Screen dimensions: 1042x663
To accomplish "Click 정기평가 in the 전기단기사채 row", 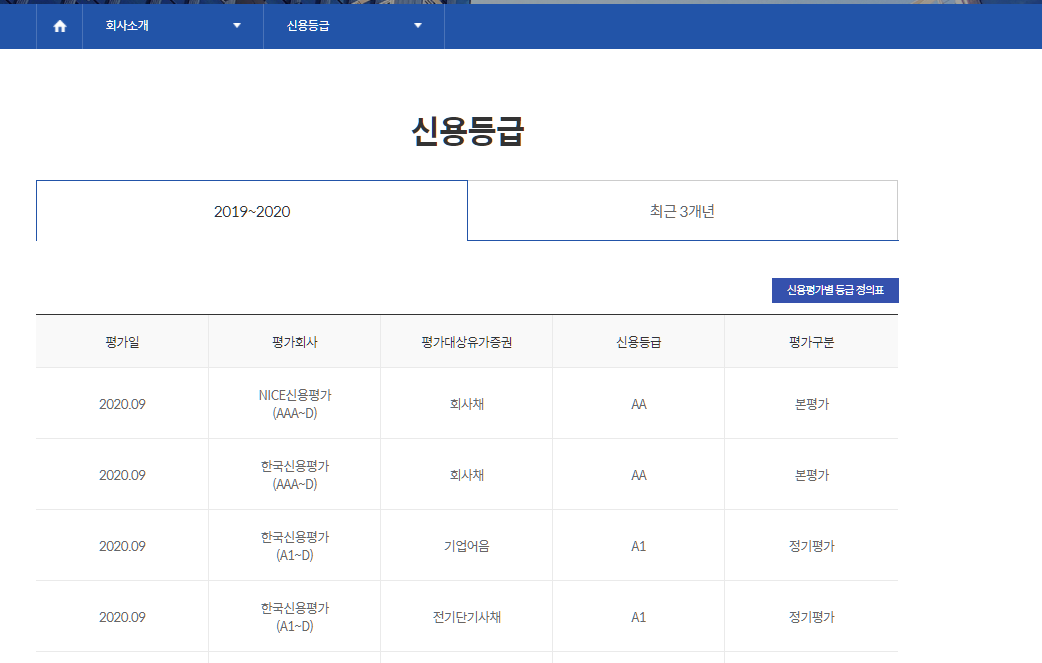I will click(x=811, y=617).
